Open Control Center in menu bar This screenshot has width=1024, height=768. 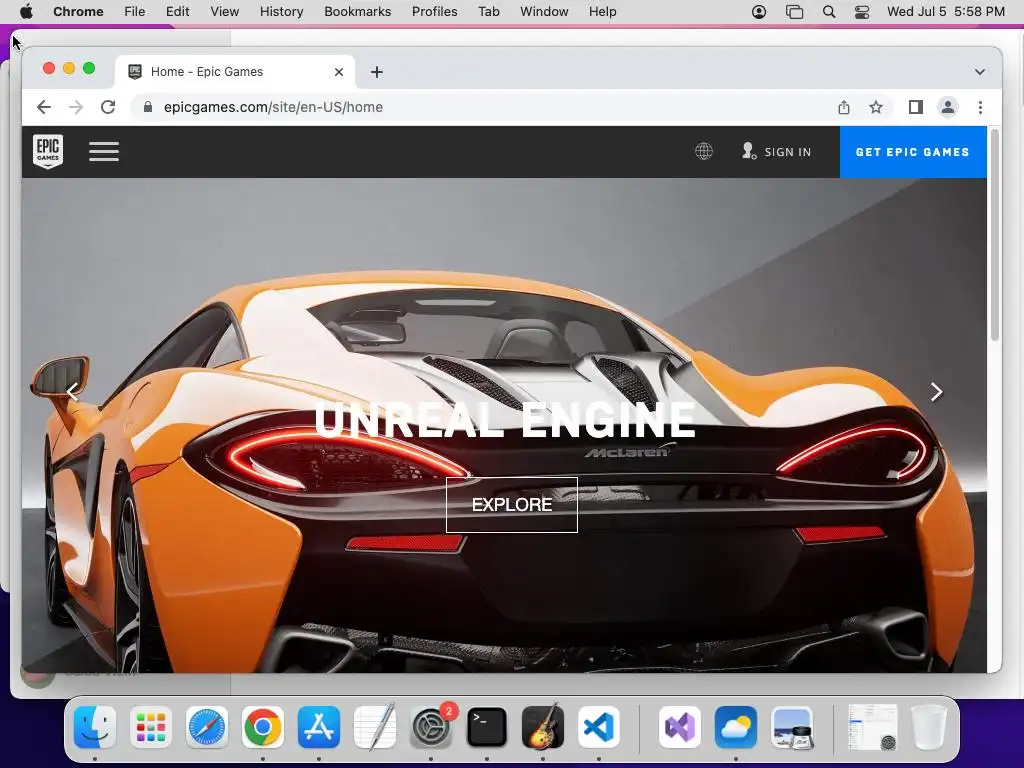[862, 12]
